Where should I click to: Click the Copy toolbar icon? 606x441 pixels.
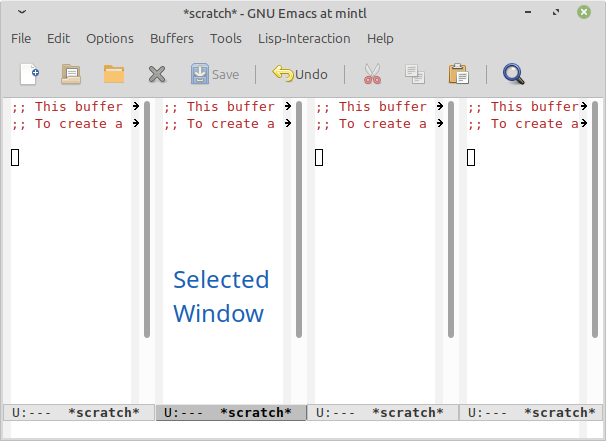click(414, 74)
